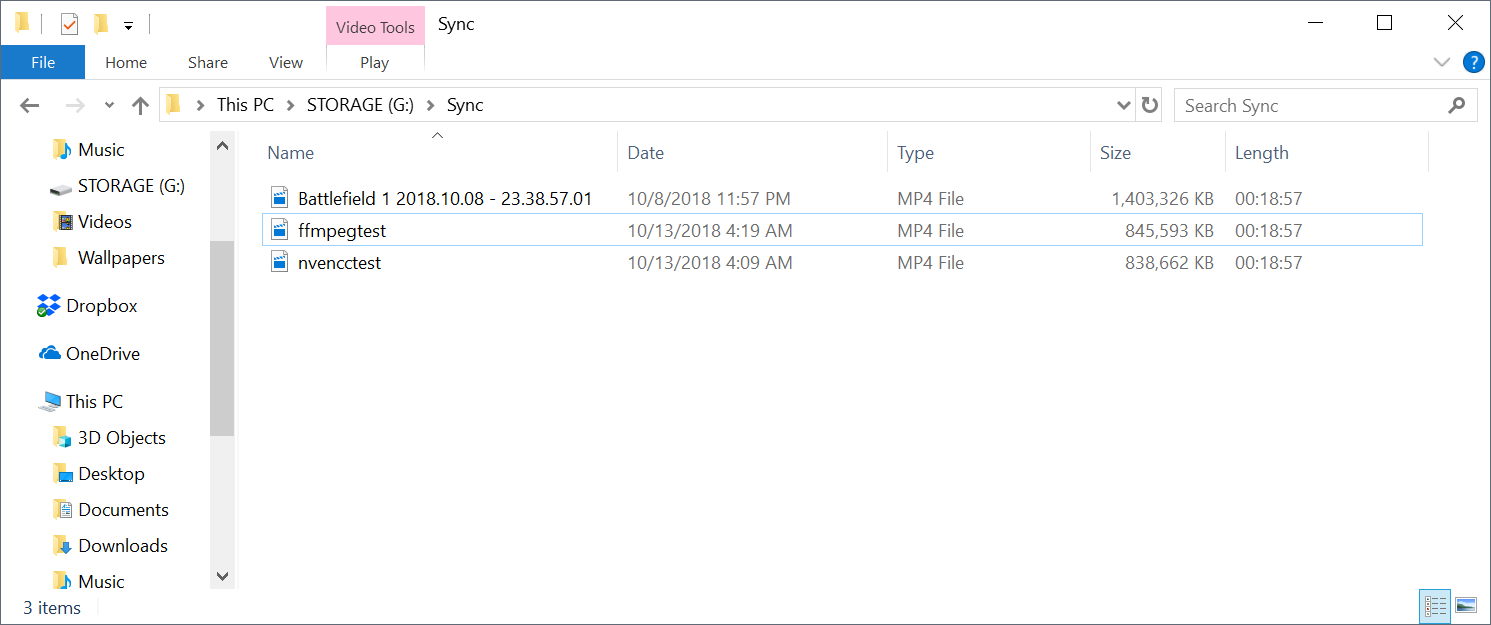
Task: Open the Help question mark icon
Action: pos(1473,62)
